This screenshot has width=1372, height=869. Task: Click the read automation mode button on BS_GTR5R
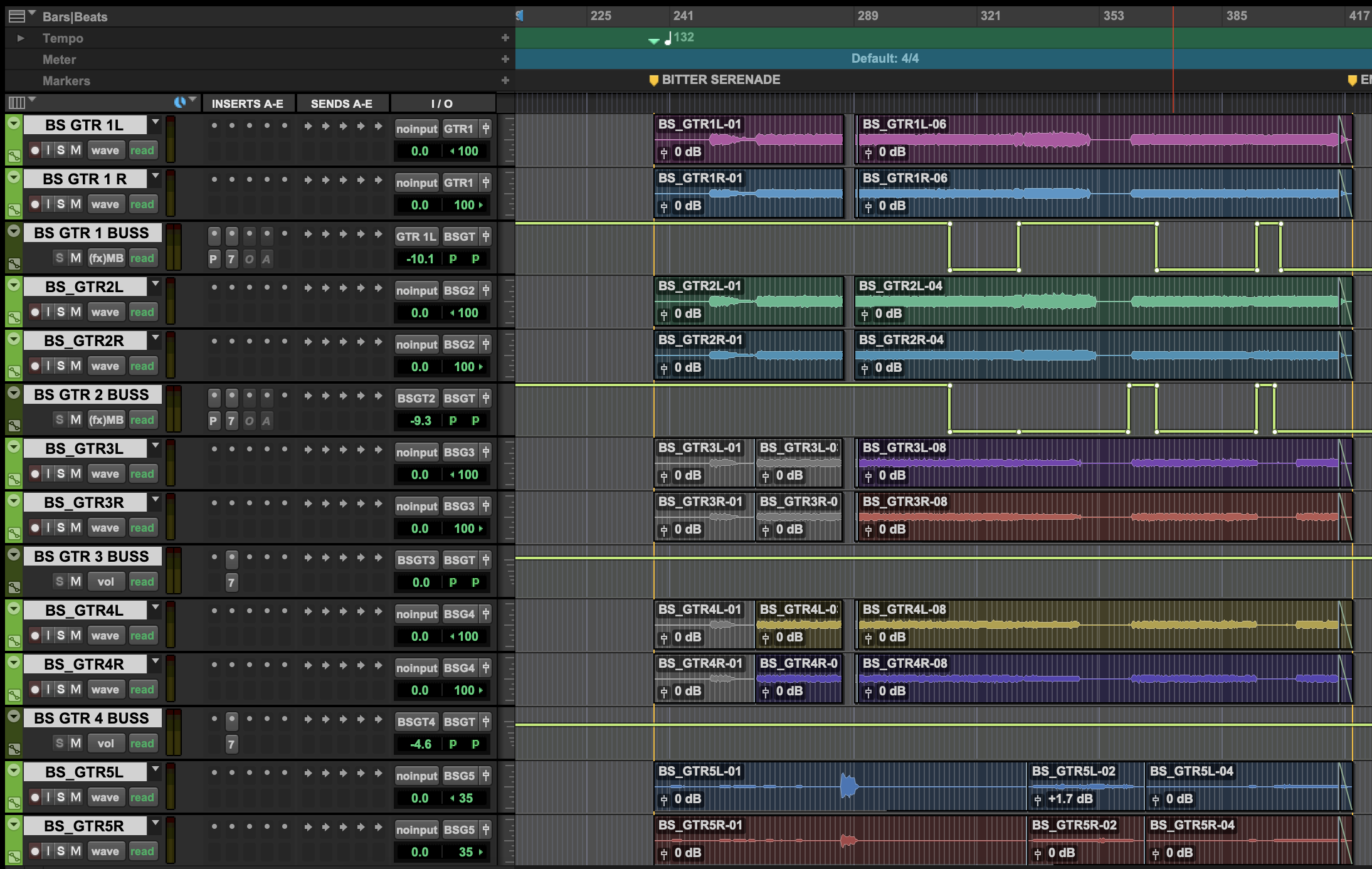coord(142,851)
